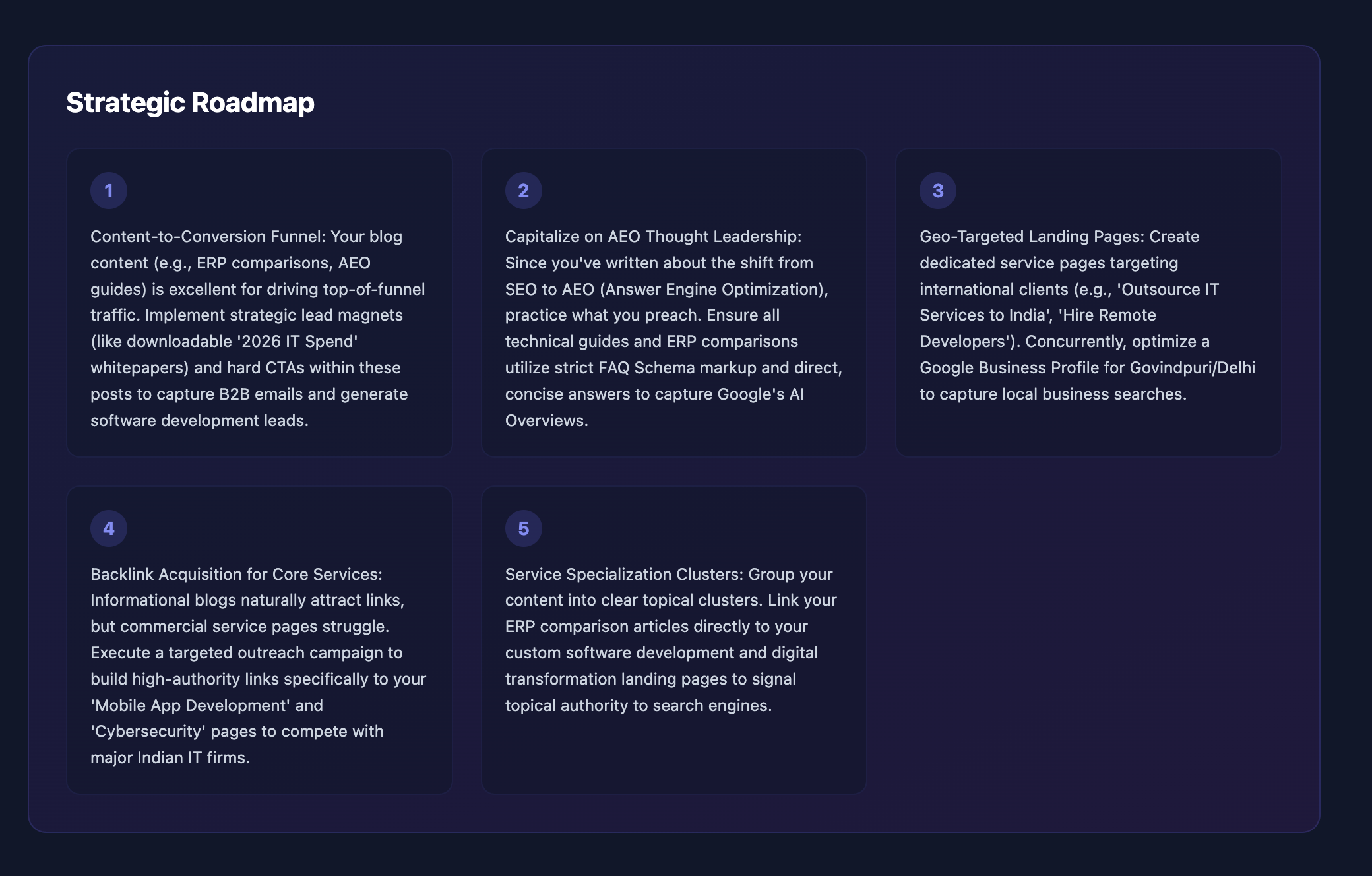Viewport: 1372px width, 876px height.
Task: Click the Content-to-Conversion Funnel title text
Action: pos(208,237)
